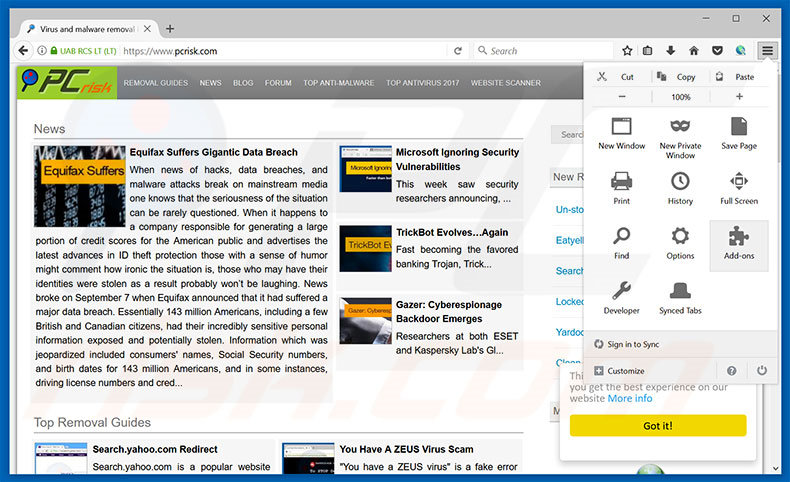Click the Print icon
The image size is (790, 482).
[x=621, y=190]
